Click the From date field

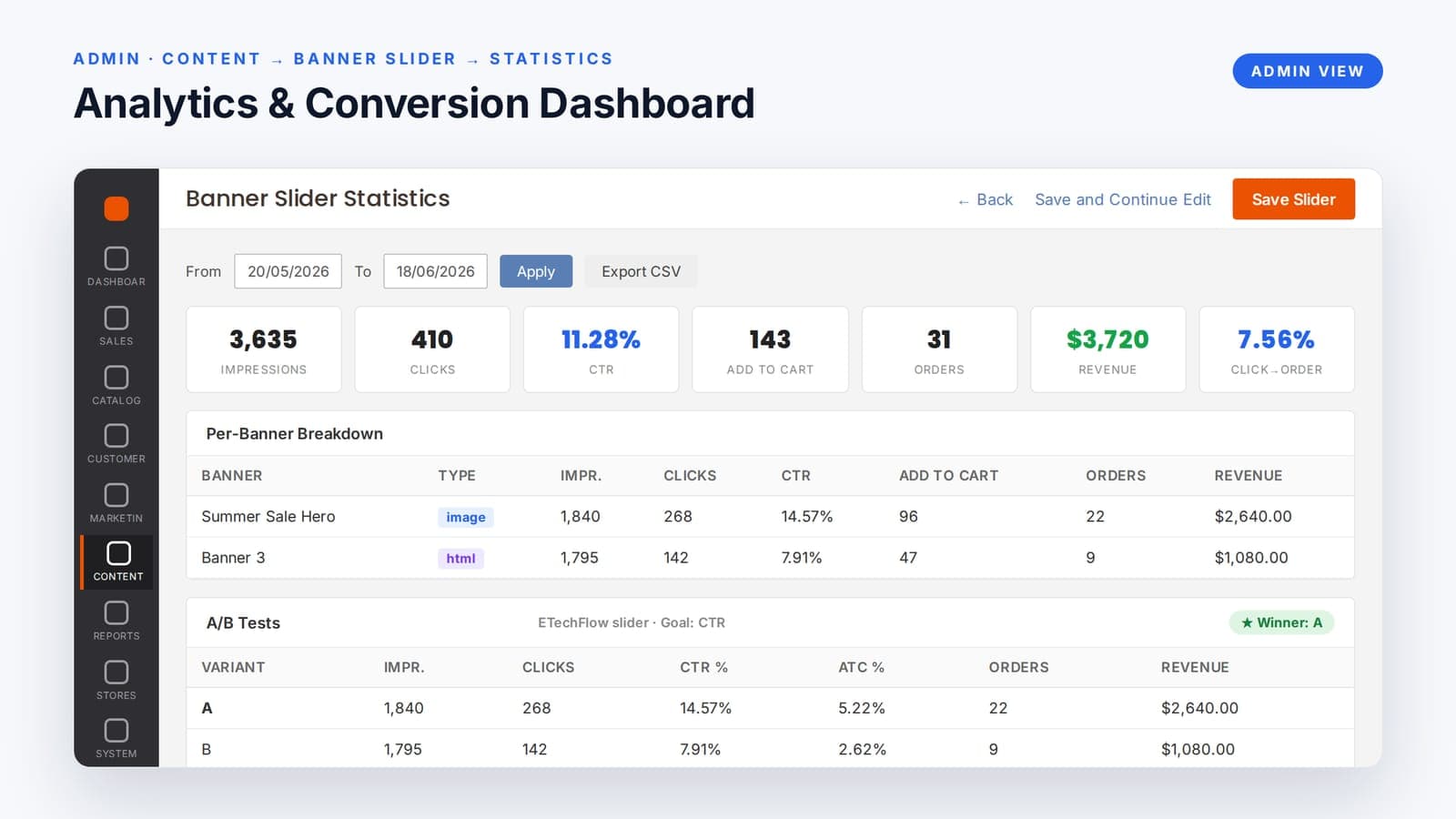click(x=288, y=271)
